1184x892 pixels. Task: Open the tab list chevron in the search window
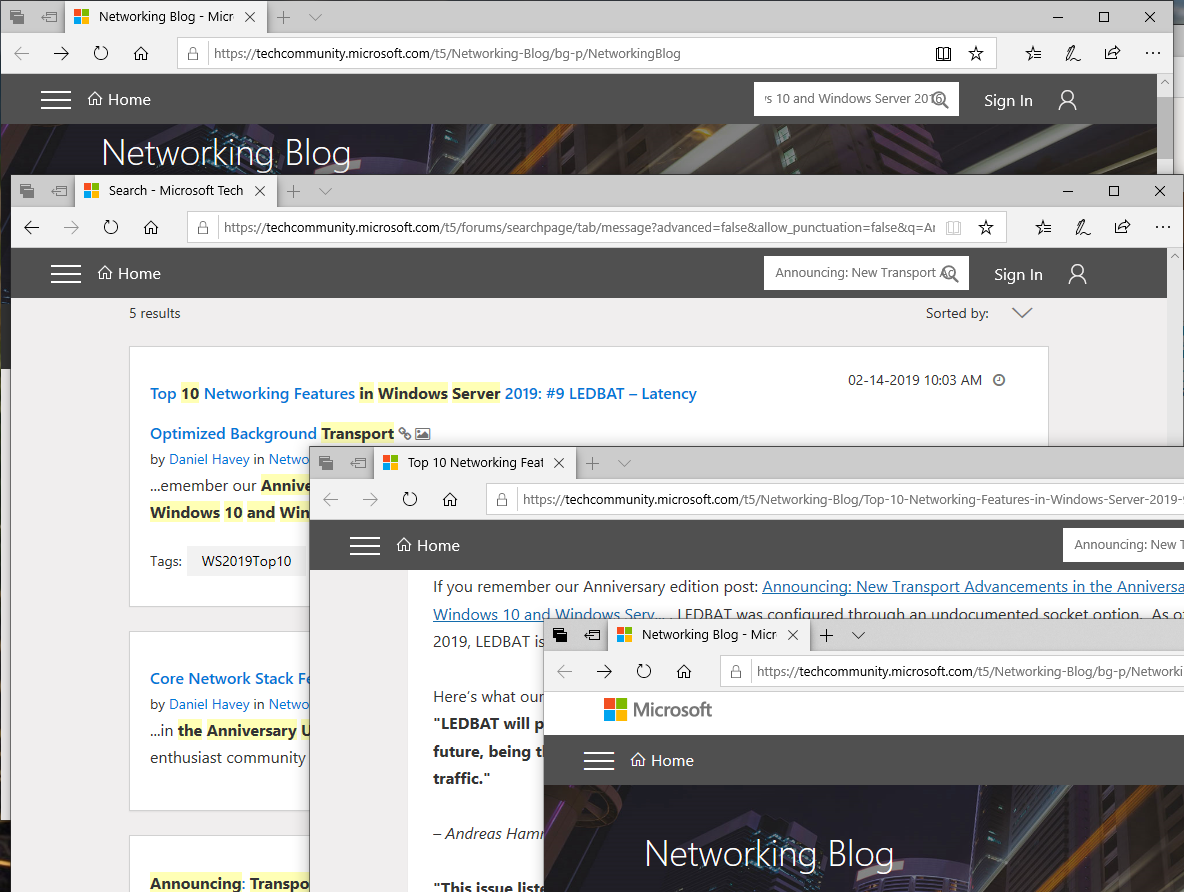pyautogui.click(x=325, y=191)
